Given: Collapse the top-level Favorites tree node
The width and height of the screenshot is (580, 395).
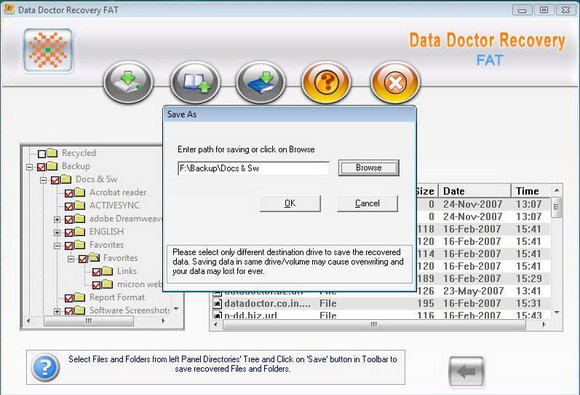Looking at the screenshot, I should pyautogui.click(x=57, y=246).
